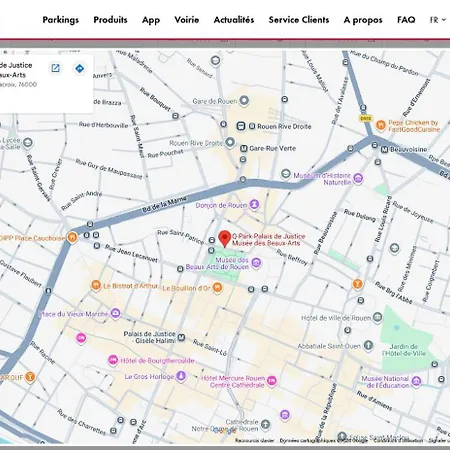Open the larger map icon in the info card
Screen dimensions: 450x450
55,68
